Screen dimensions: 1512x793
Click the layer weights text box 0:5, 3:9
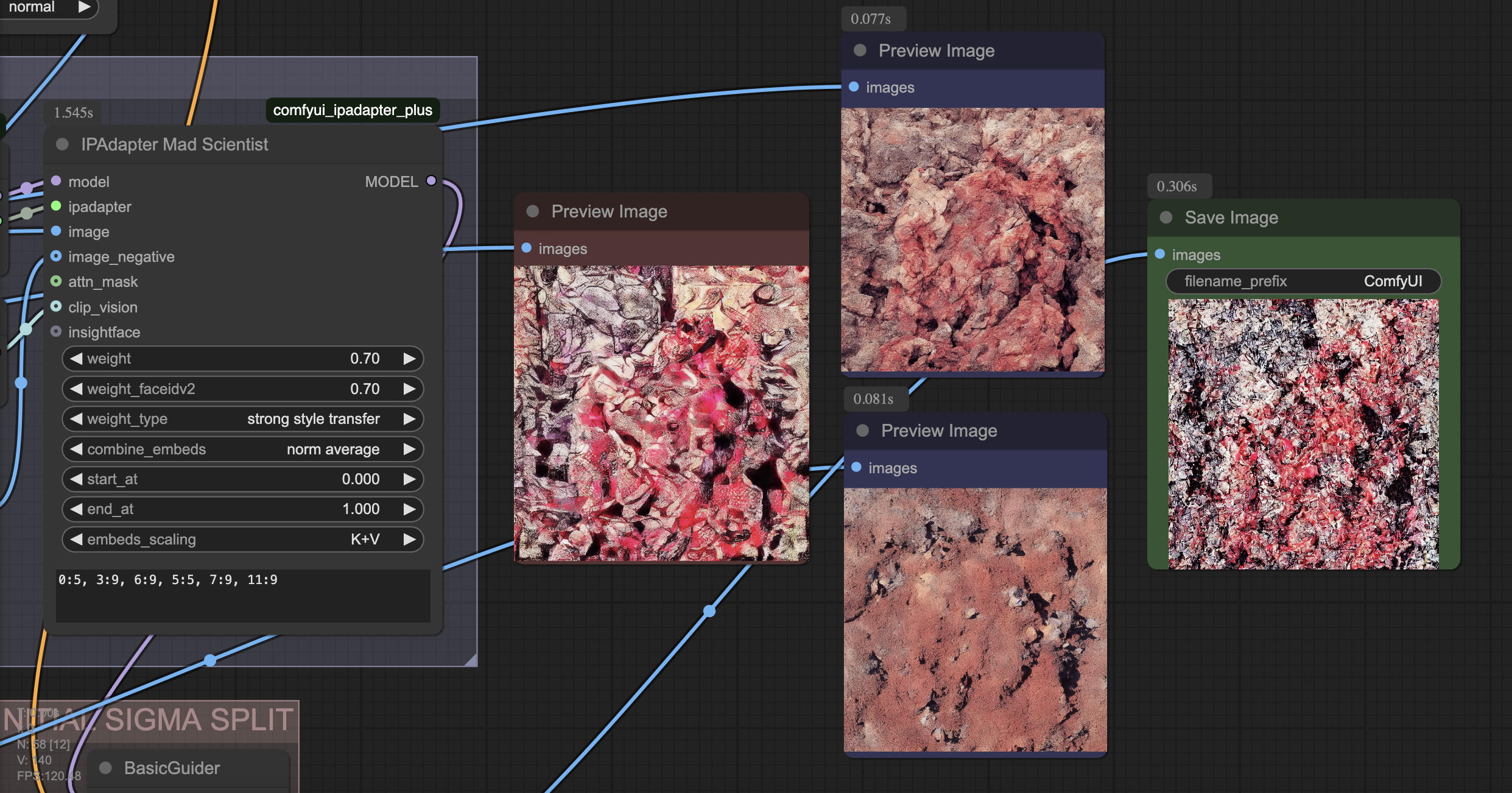(242, 595)
